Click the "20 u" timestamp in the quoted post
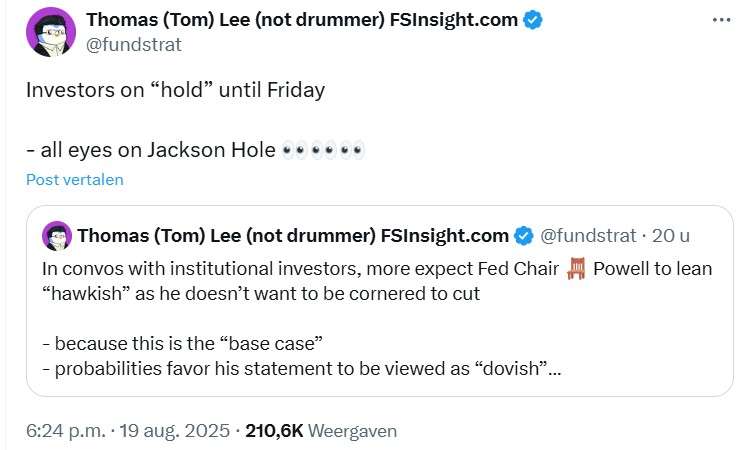This screenshot has width=752, height=450. 671,236
